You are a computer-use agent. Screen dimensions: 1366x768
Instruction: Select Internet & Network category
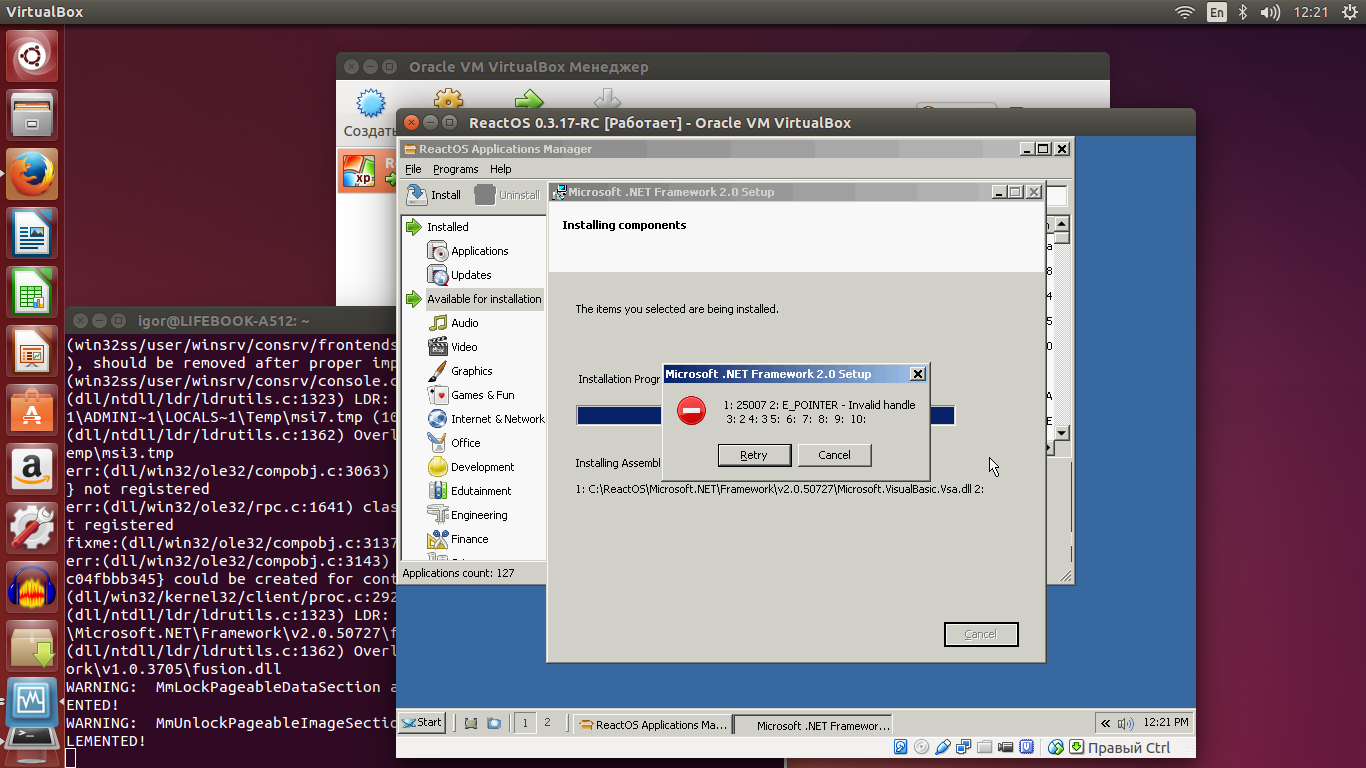coord(497,419)
